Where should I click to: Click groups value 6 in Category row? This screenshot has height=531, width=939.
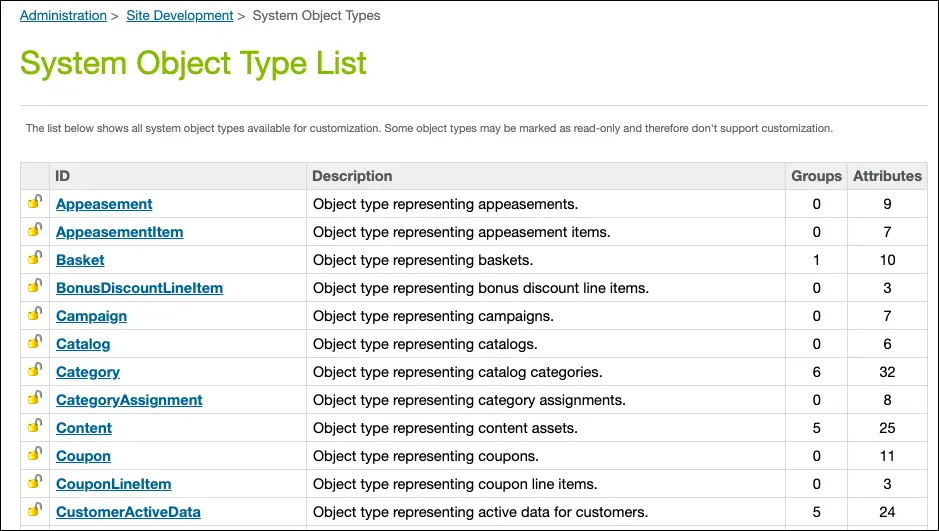click(x=816, y=372)
